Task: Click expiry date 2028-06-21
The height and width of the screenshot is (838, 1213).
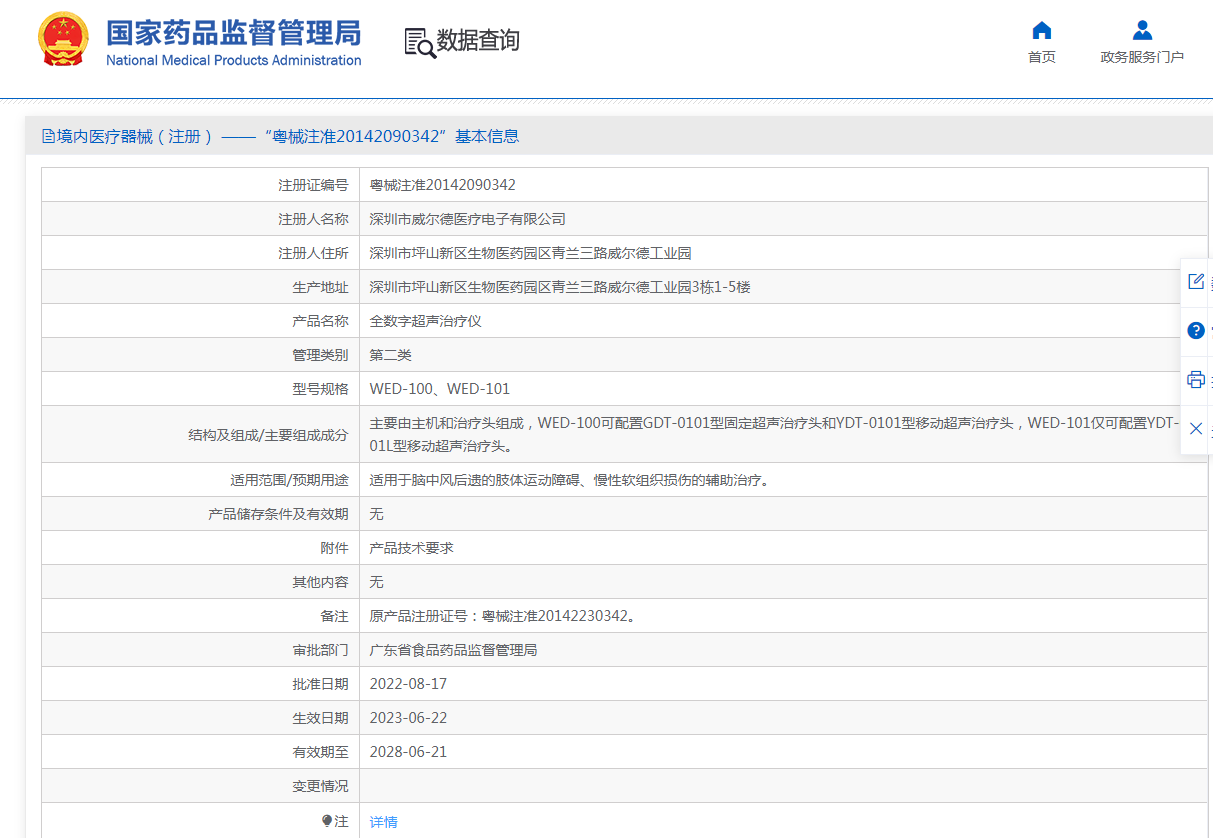Action: click(408, 752)
